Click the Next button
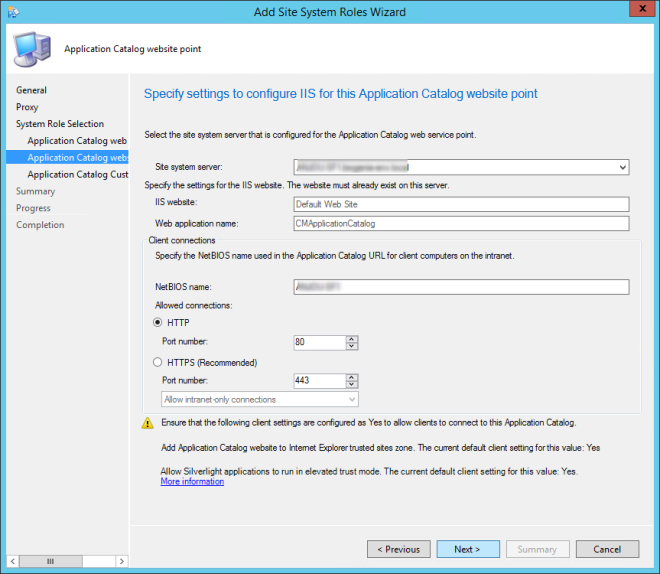Screen dimensions: 660x574 click(x=467, y=549)
